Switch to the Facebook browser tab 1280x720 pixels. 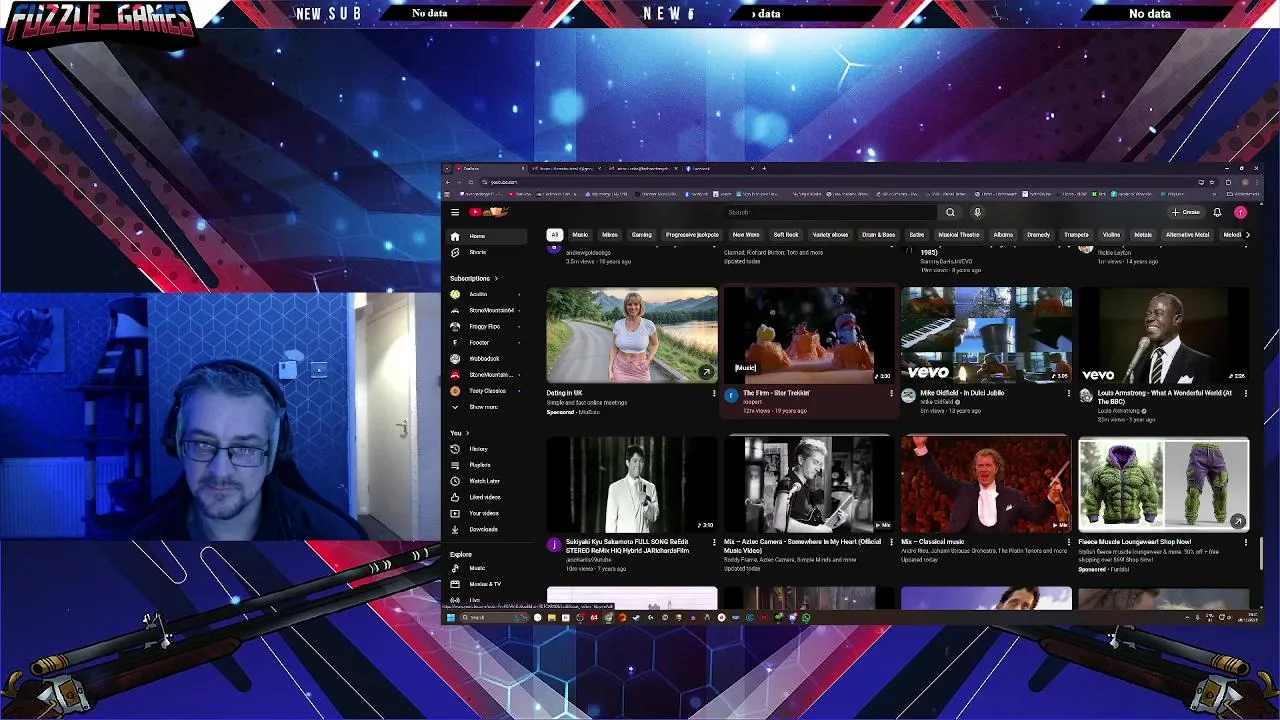(x=720, y=169)
